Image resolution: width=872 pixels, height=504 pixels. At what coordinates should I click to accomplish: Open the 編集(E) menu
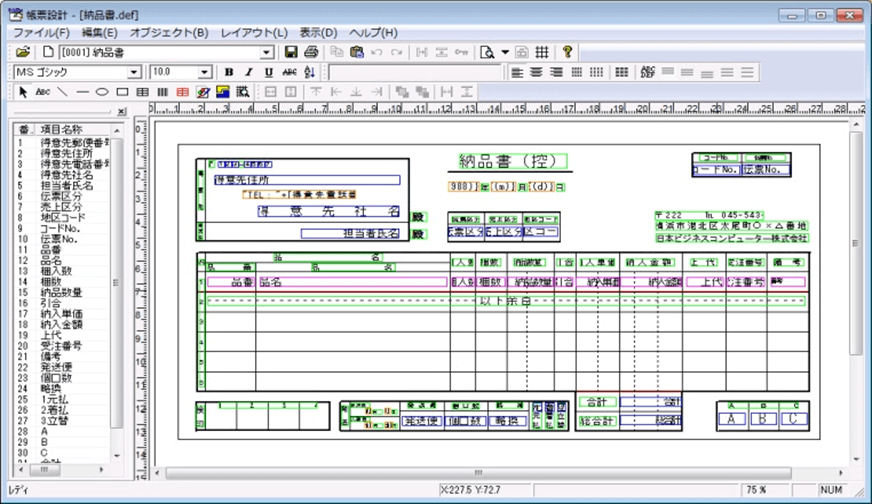[x=100, y=32]
